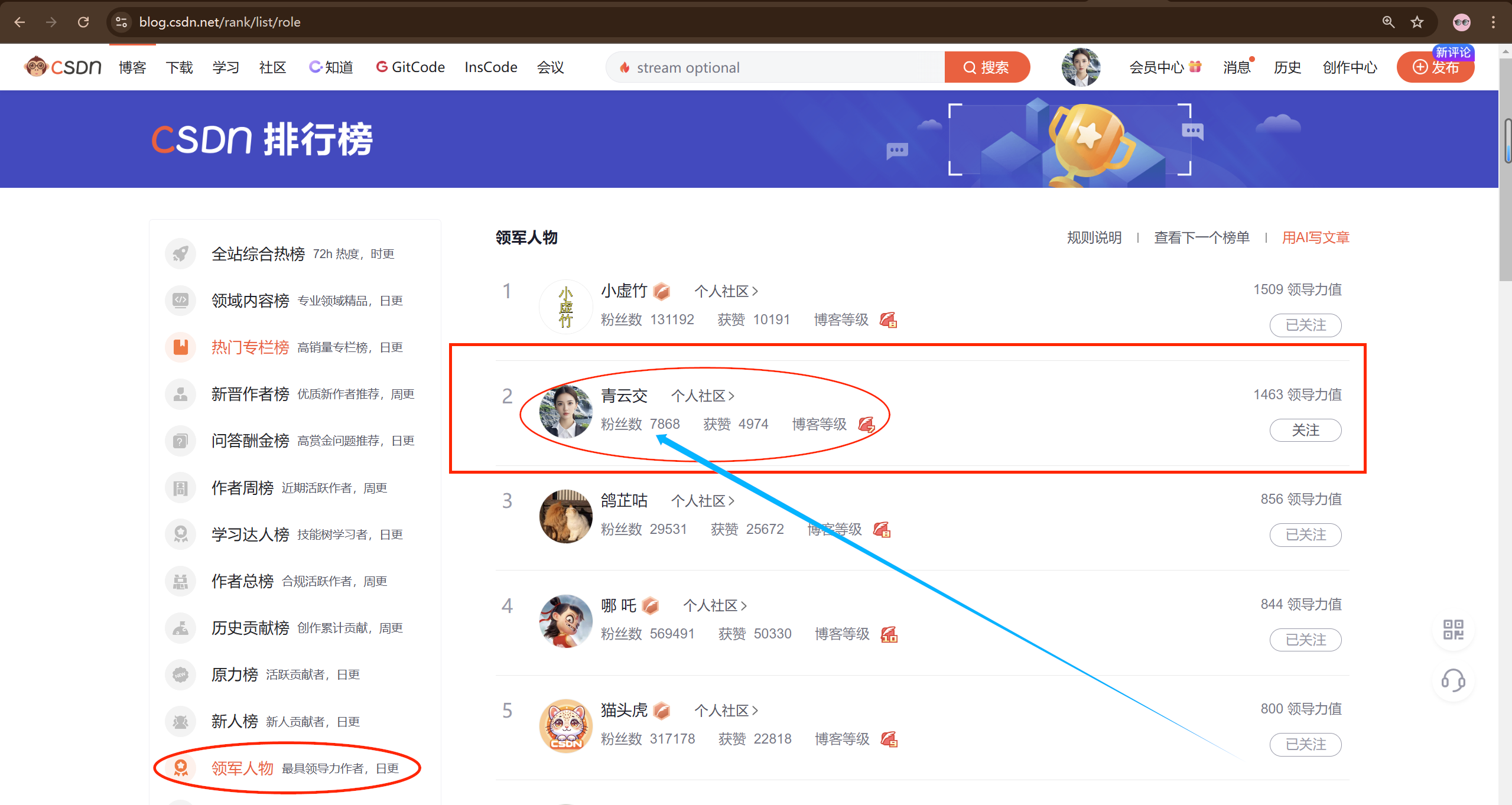1512x805 pixels.
Task: Click the icon for 历史贡献榜
Action: tap(180, 628)
